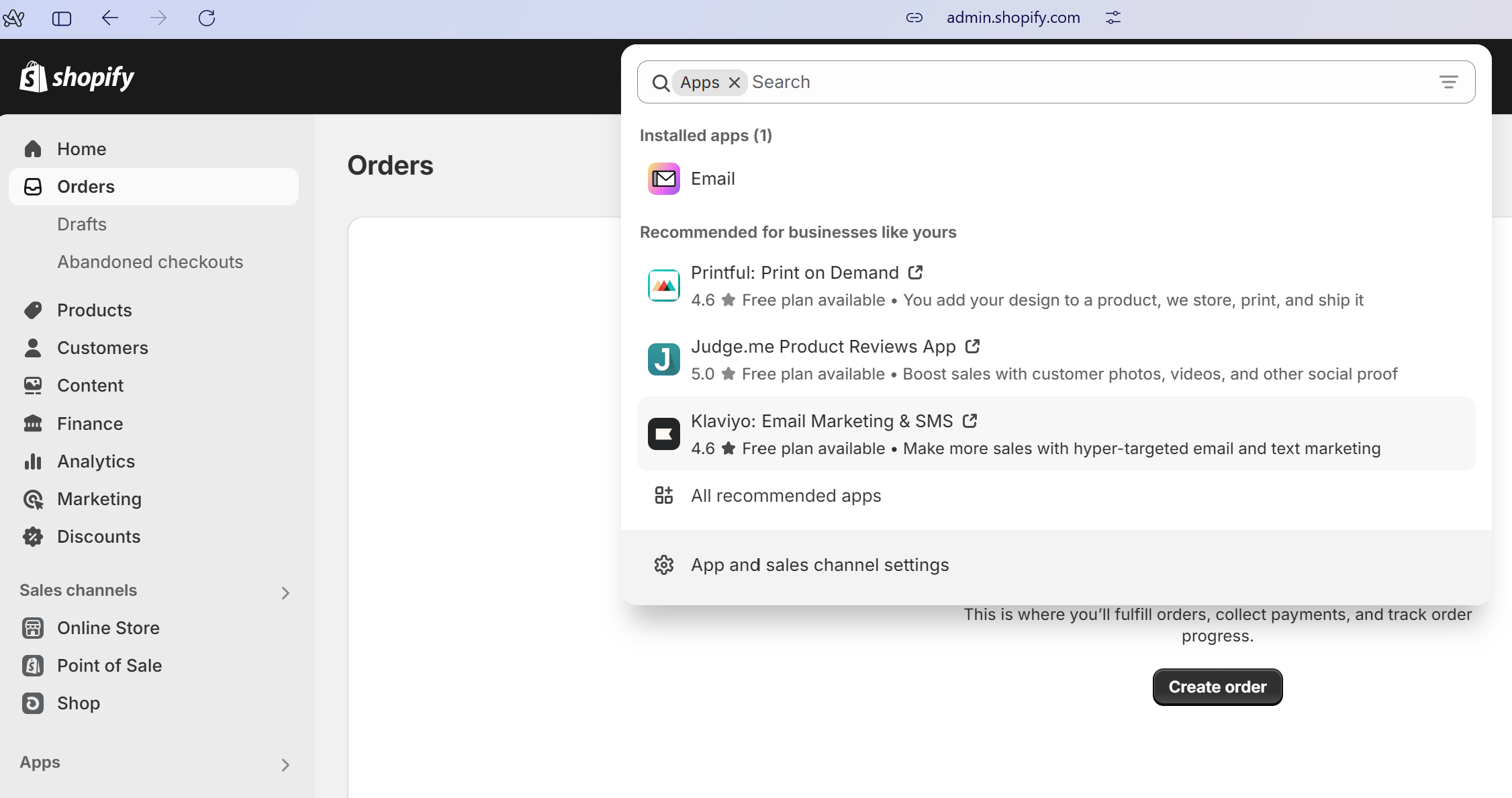Open search filter options icon
Image resolution: width=1512 pixels, height=798 pixels.
(x=1449, y=82)
